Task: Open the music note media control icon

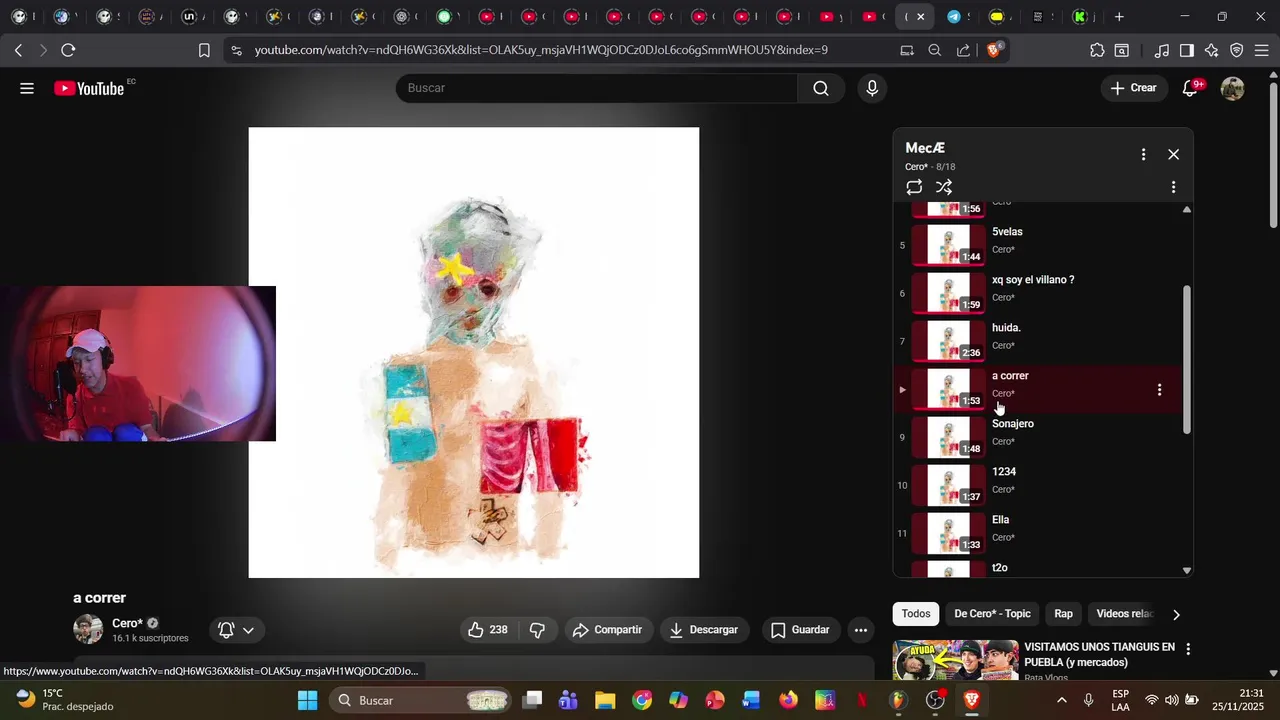Action: click(x=1161, y=50)
